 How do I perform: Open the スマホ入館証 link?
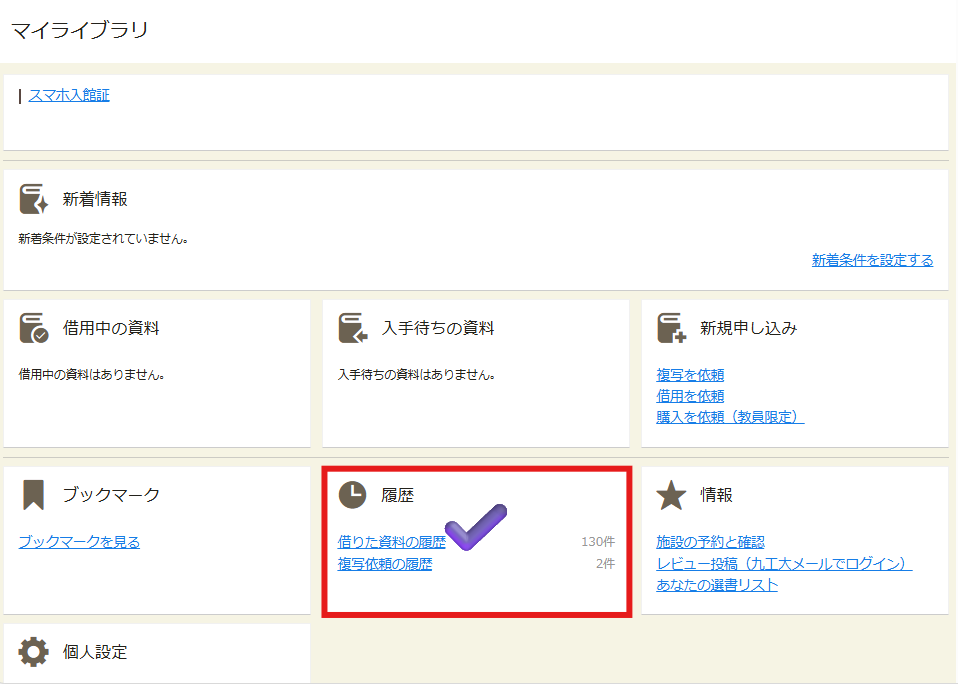pos(69,95)
